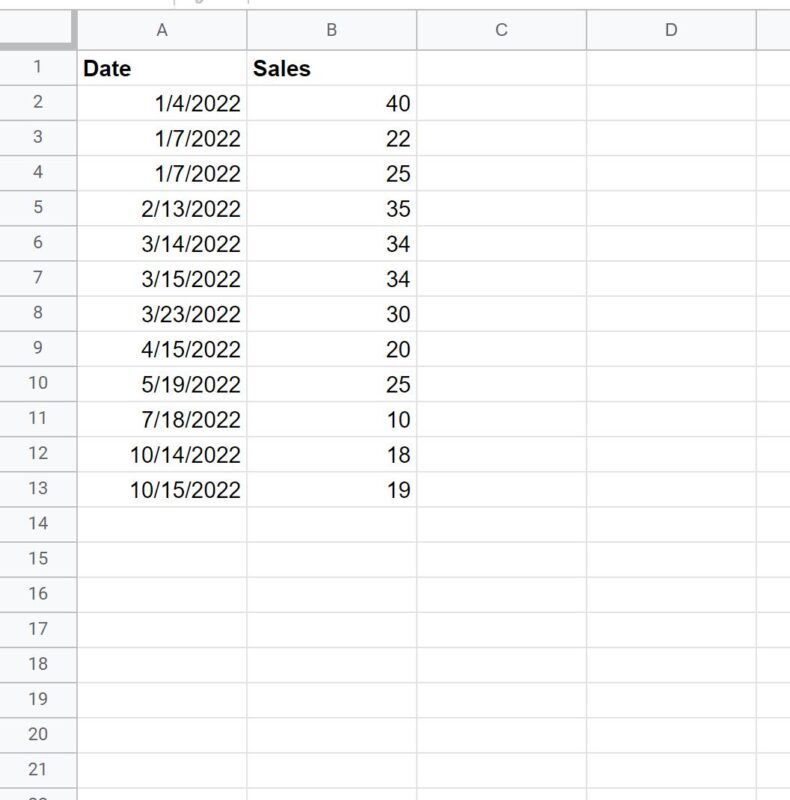Select cell with date 3/23/2022
This screenshot has width=790, height=800.
[162, 314]
